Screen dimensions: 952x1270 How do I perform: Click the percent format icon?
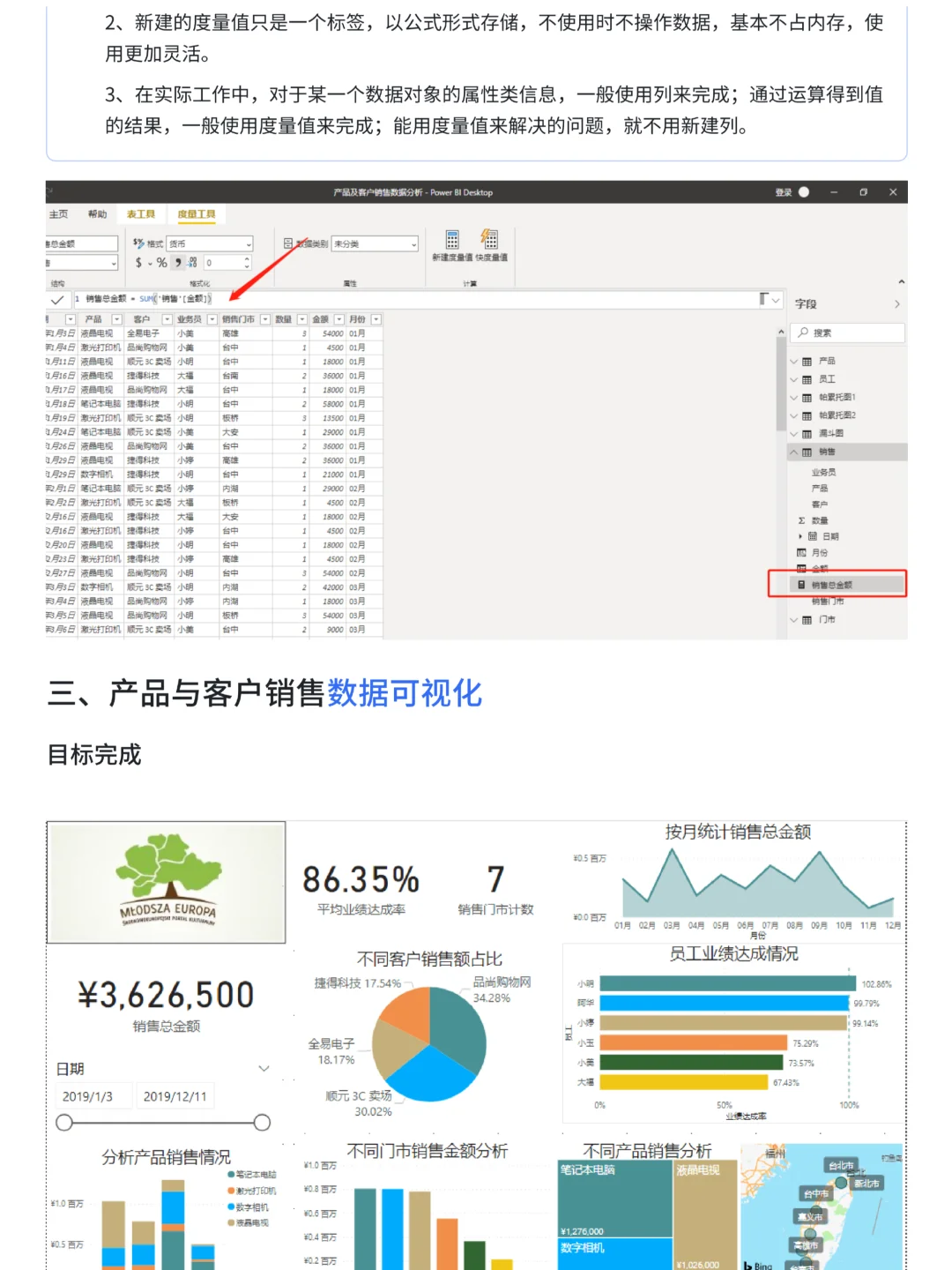(x=162, y=263)
